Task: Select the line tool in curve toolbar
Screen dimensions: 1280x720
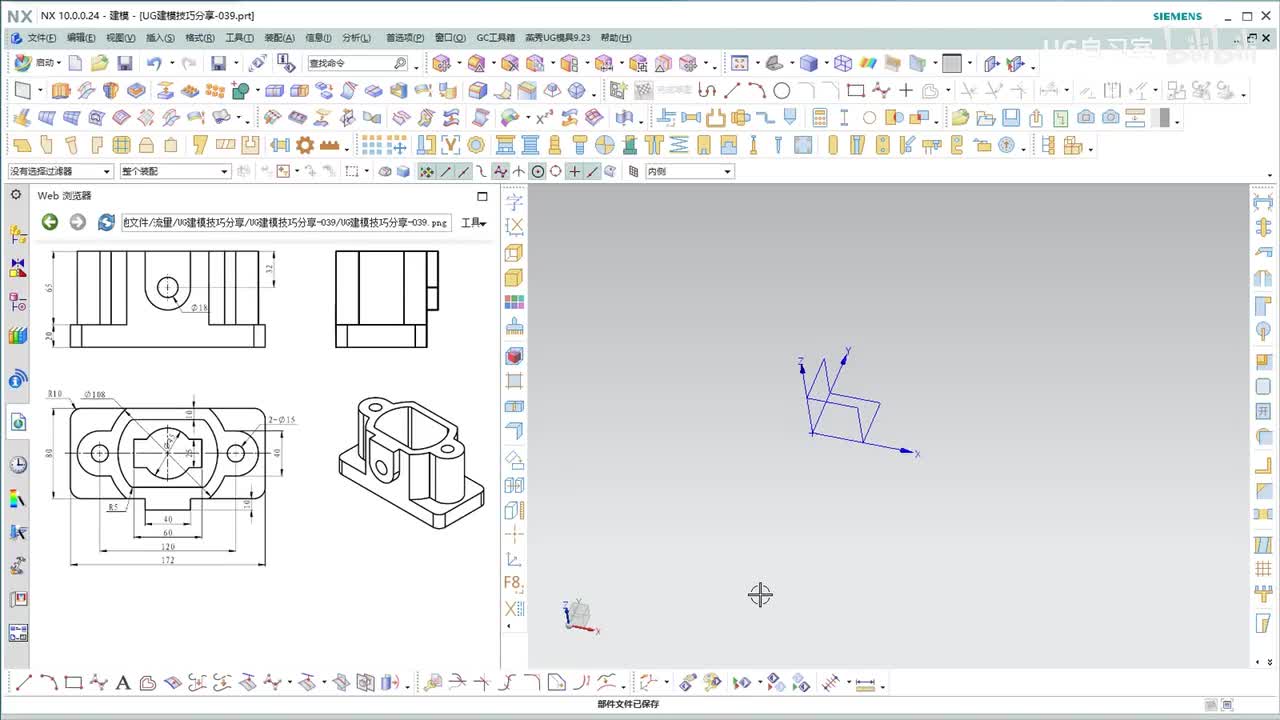Action: coord(733,91)
